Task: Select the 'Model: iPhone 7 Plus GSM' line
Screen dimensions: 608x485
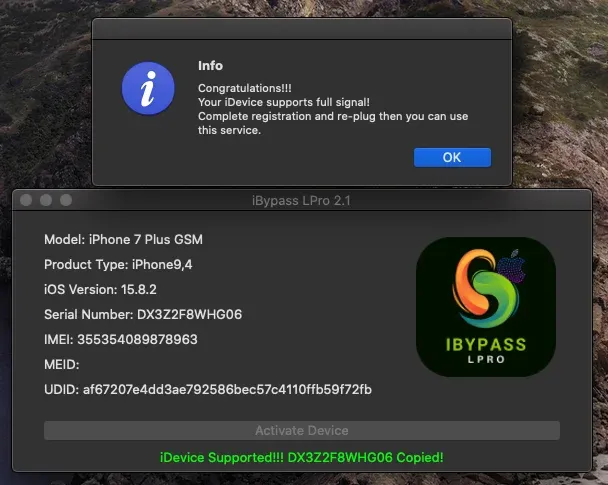Action: (123, 239)
